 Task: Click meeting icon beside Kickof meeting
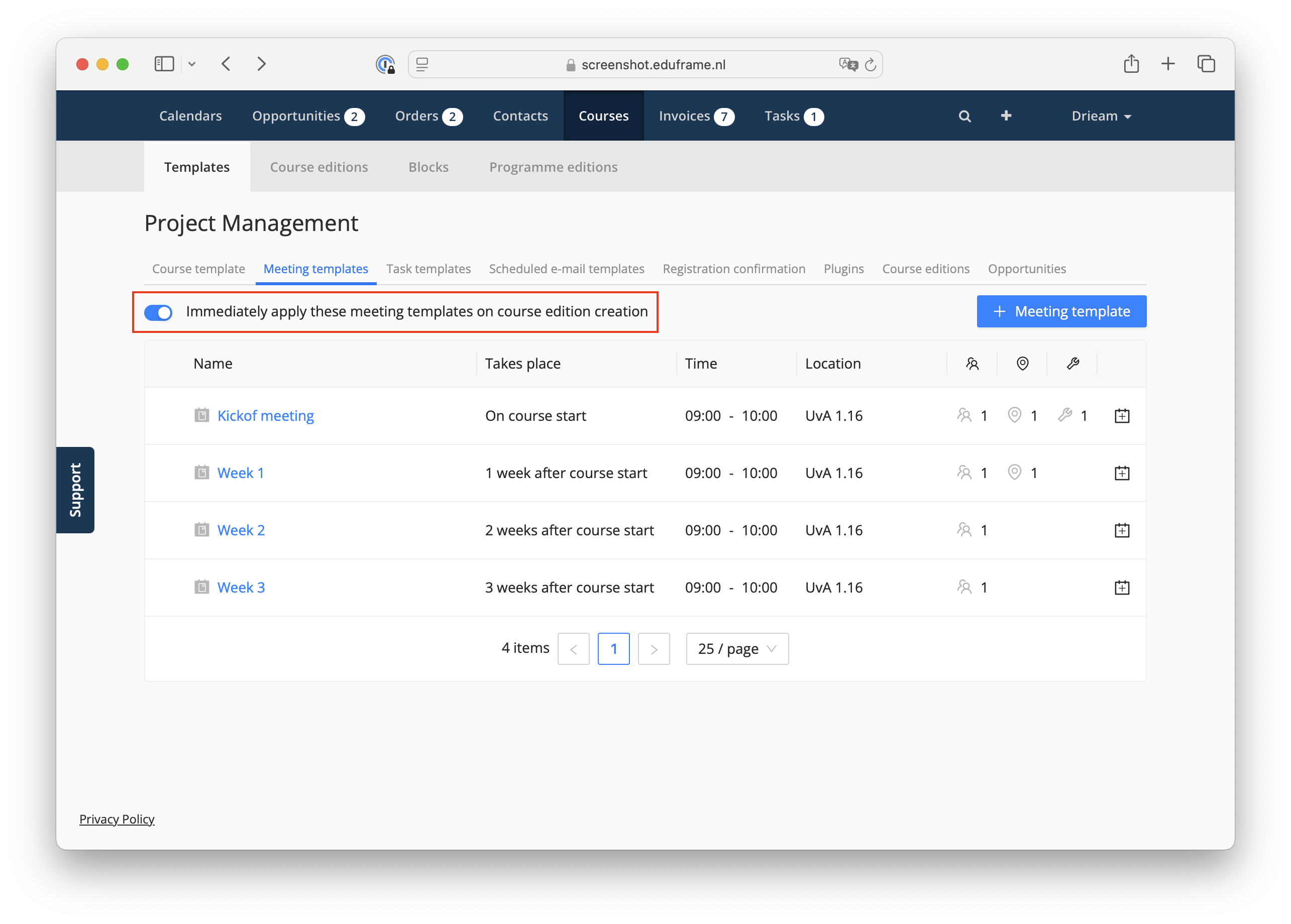point(201,415)
